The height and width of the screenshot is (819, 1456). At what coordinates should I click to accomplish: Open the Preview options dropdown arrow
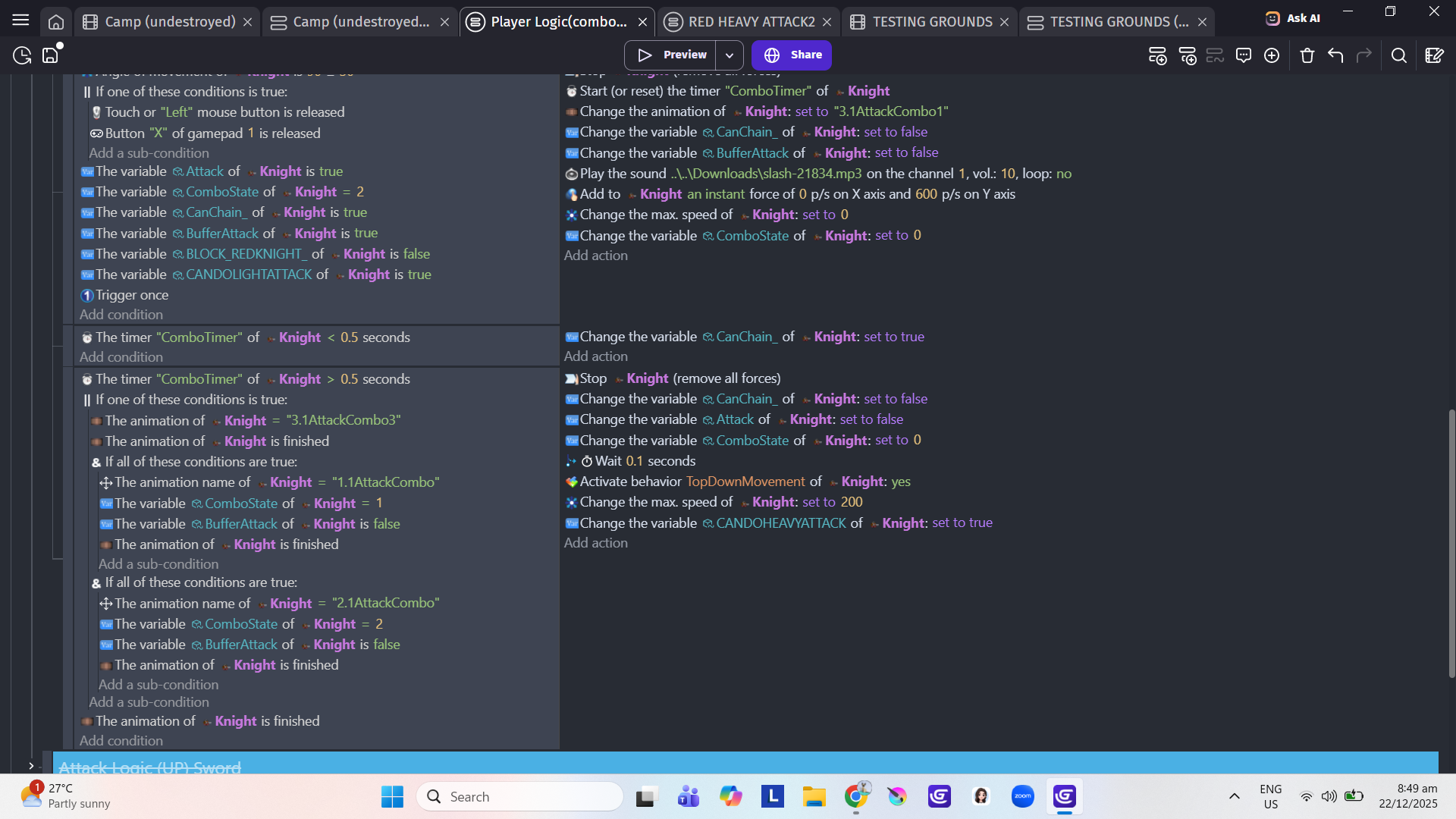tap(730, 55)
